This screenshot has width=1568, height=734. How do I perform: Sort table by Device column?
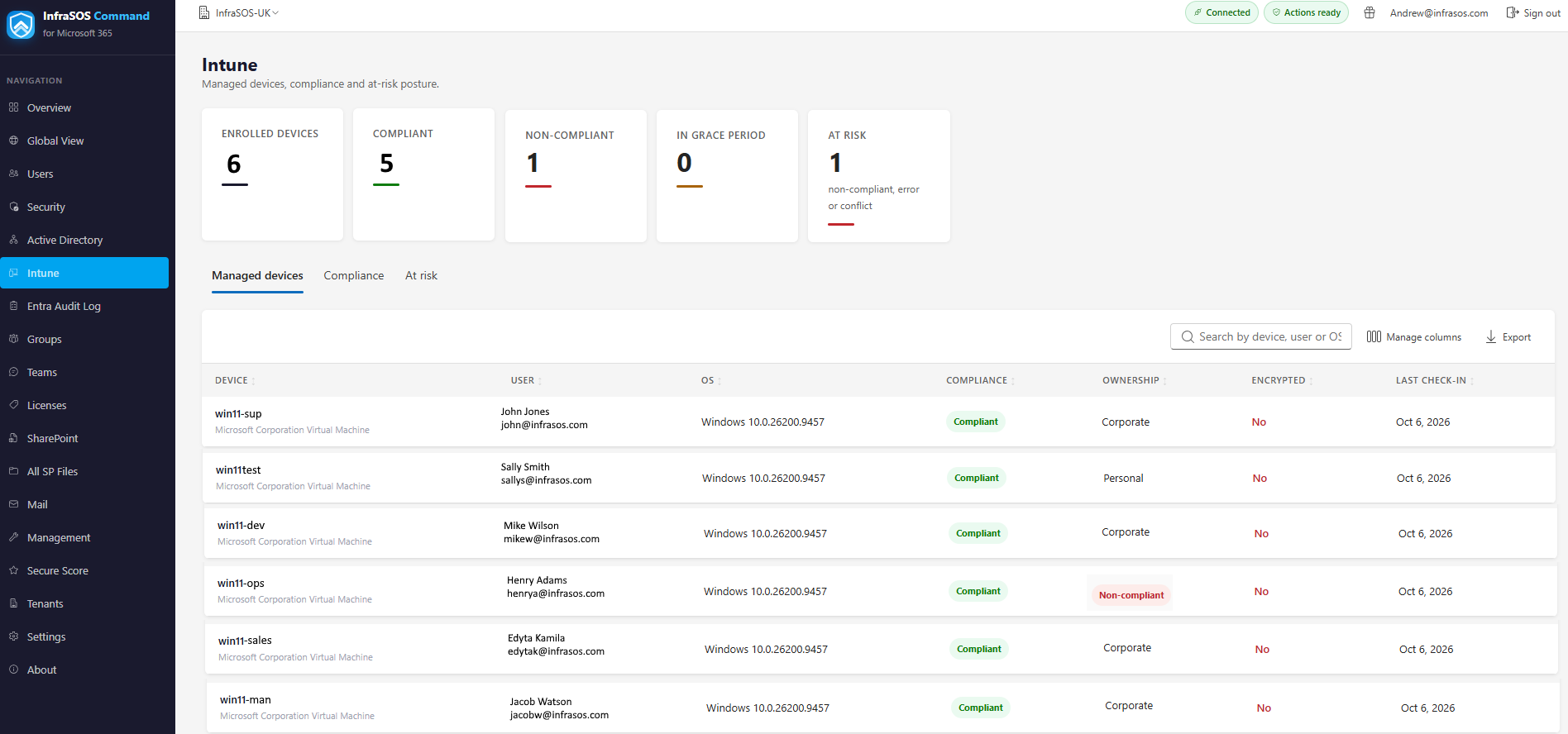235,380
